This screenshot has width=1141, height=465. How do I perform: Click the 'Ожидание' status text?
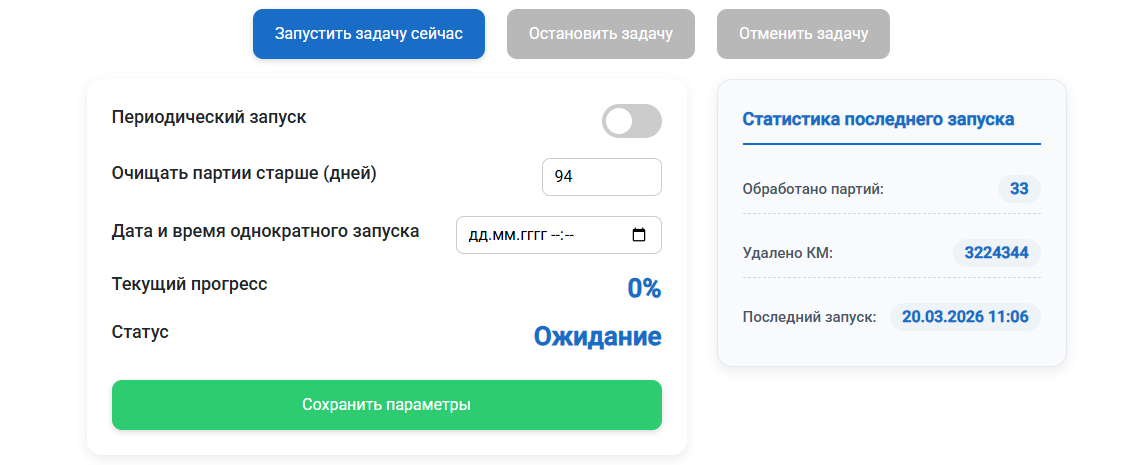pyautogui.click(x=597, y=336)
